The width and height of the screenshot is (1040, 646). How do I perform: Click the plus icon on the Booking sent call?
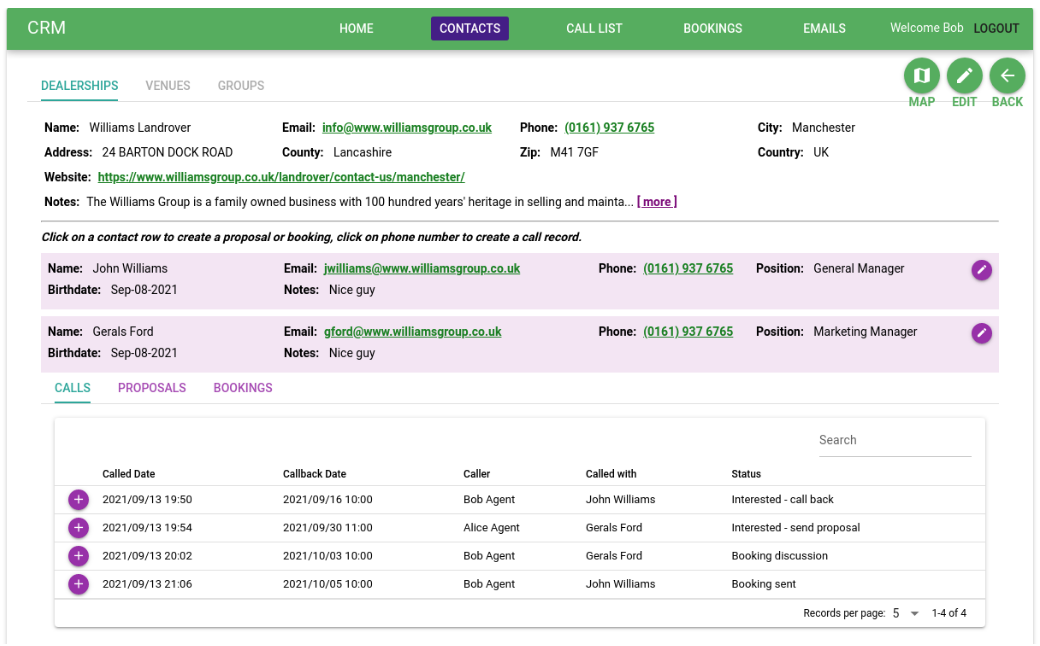click(x=78, y=583)
